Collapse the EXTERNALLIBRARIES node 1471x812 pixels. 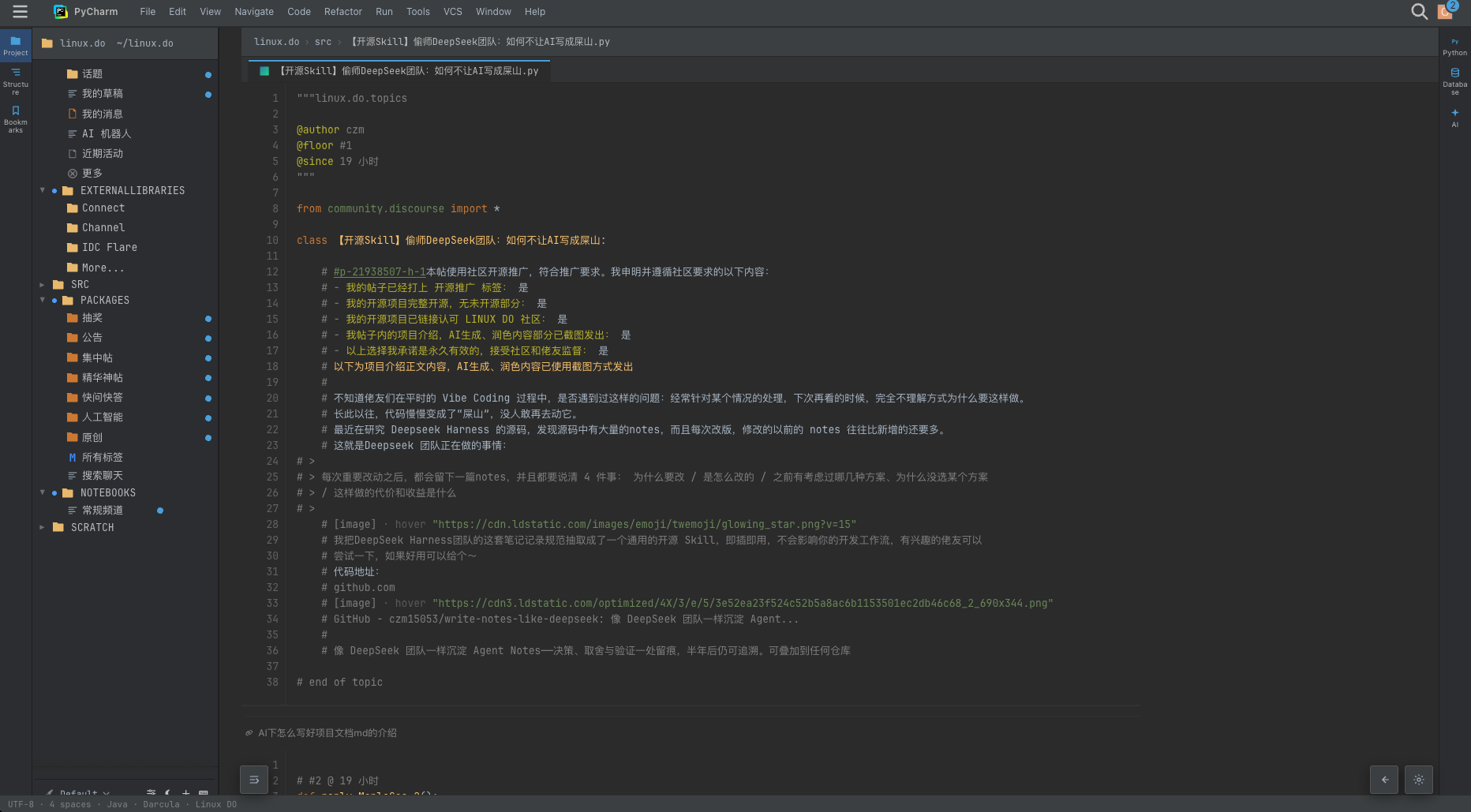(x=43, y=191)
